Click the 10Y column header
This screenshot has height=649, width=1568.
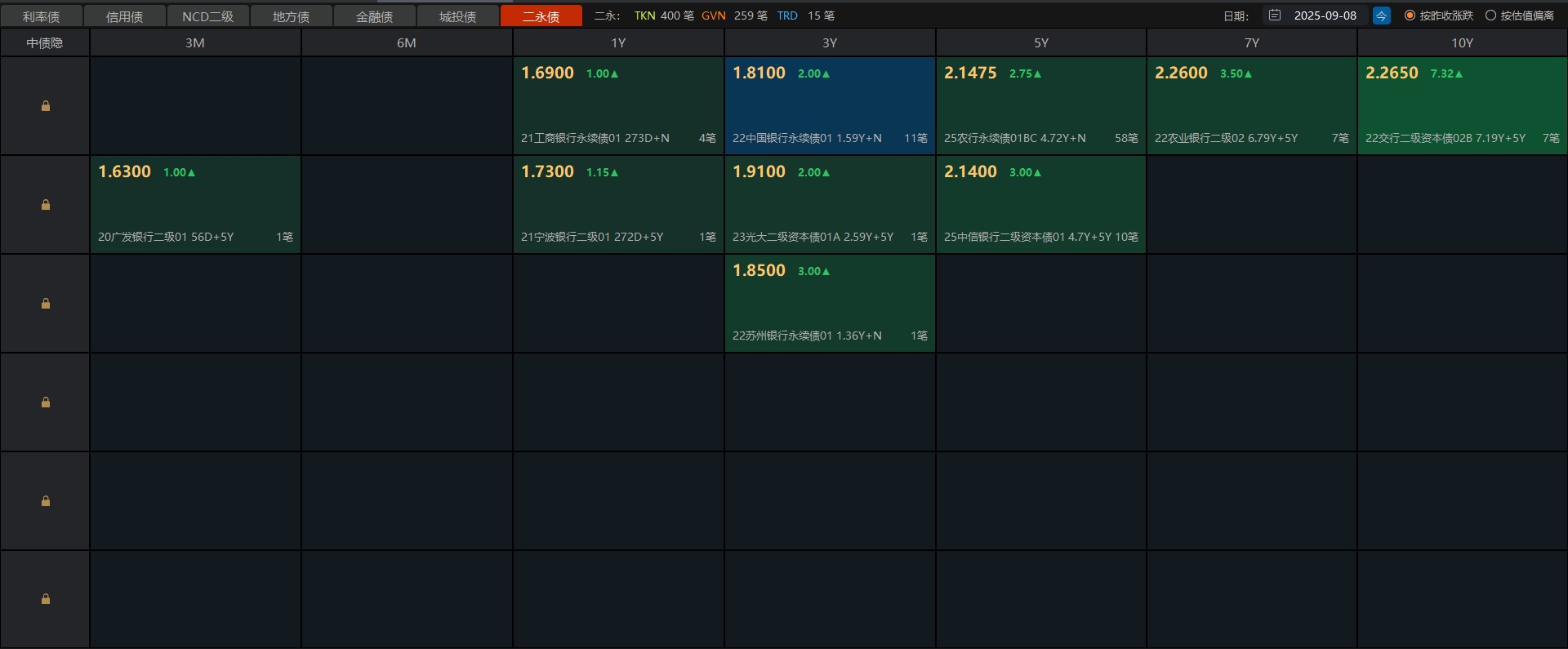tap(1463, 42)
